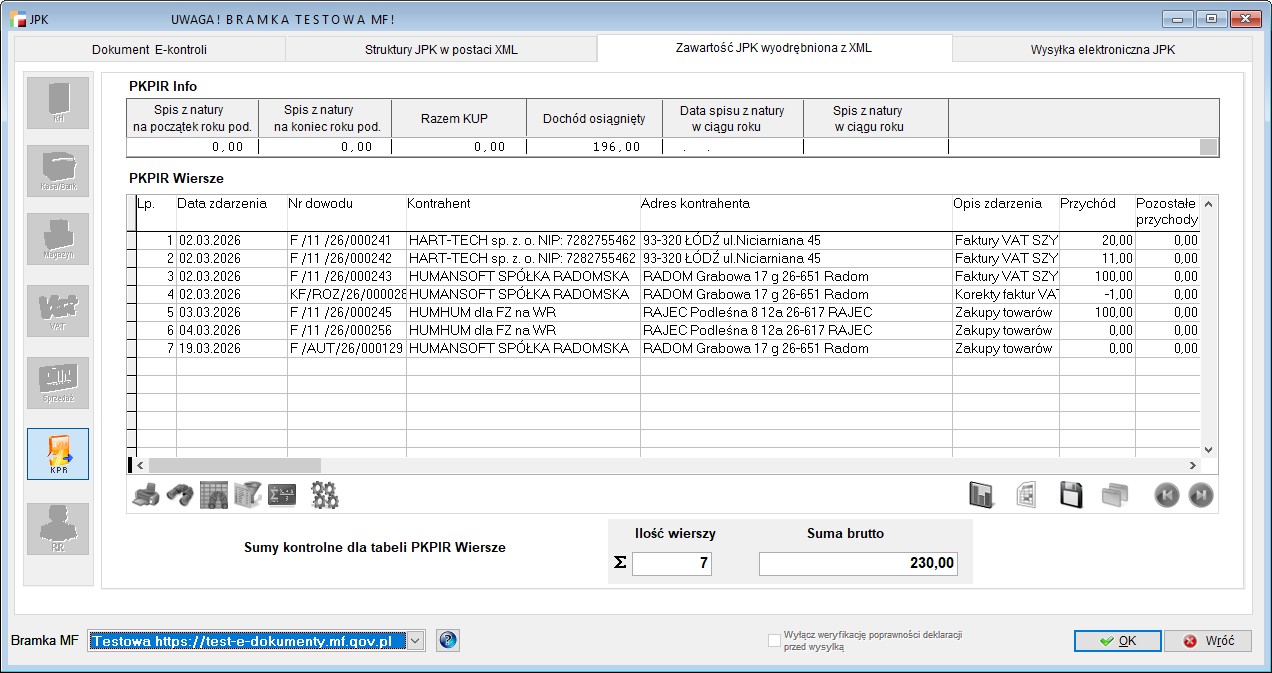Switch to 'Dokument E-kontroli' tab
This screenshot has width=1272, height=673.
[x=149, y=49]
